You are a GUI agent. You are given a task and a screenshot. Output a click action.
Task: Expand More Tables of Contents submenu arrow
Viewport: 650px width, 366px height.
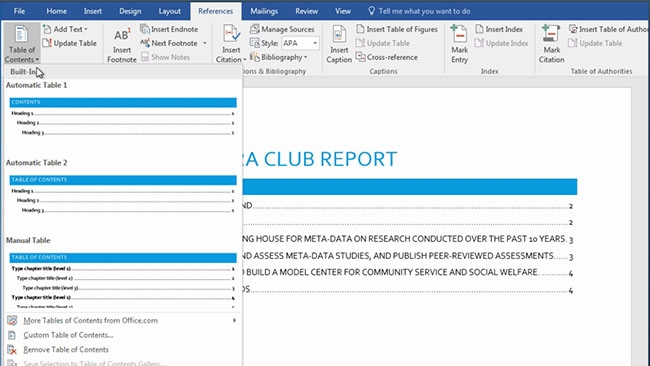point(234,320)
